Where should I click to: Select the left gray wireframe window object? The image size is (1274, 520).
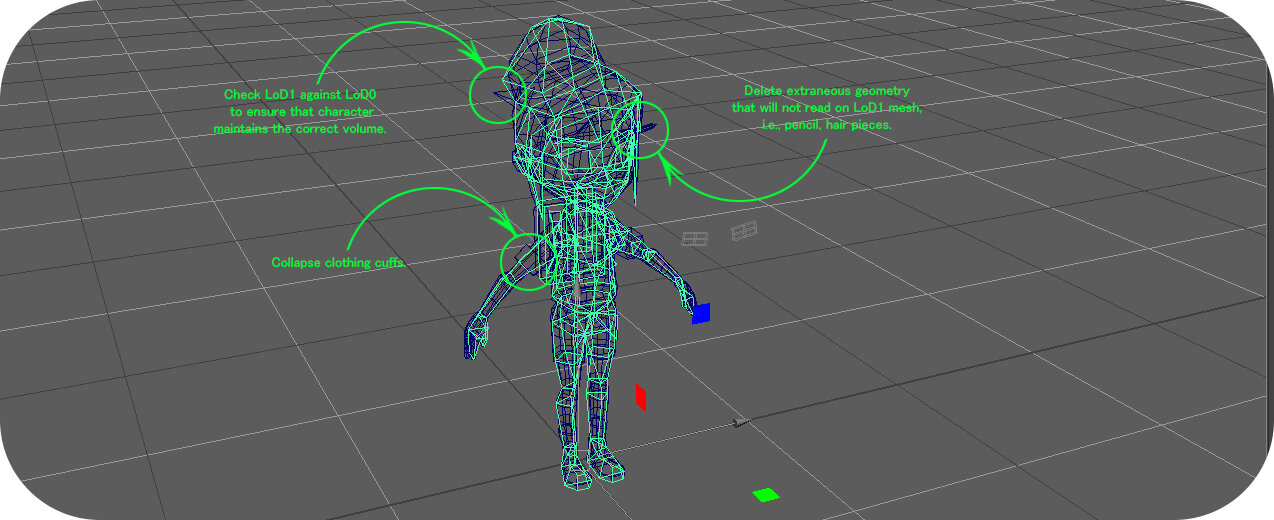[x=695, y=238]
